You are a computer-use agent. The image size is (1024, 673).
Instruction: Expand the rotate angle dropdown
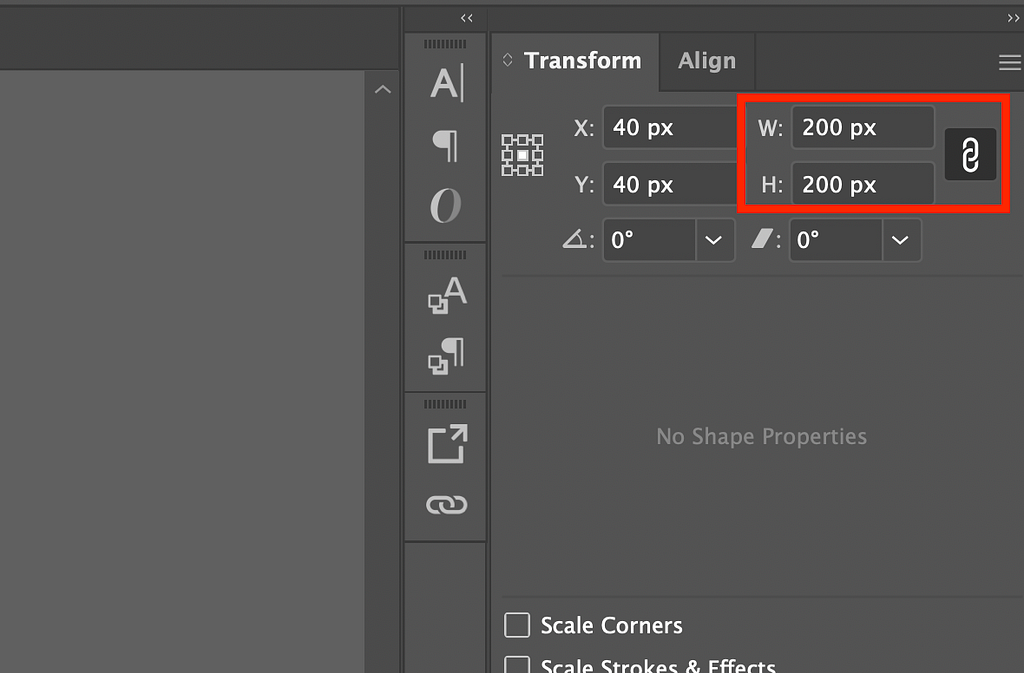(x=714, y=240)
